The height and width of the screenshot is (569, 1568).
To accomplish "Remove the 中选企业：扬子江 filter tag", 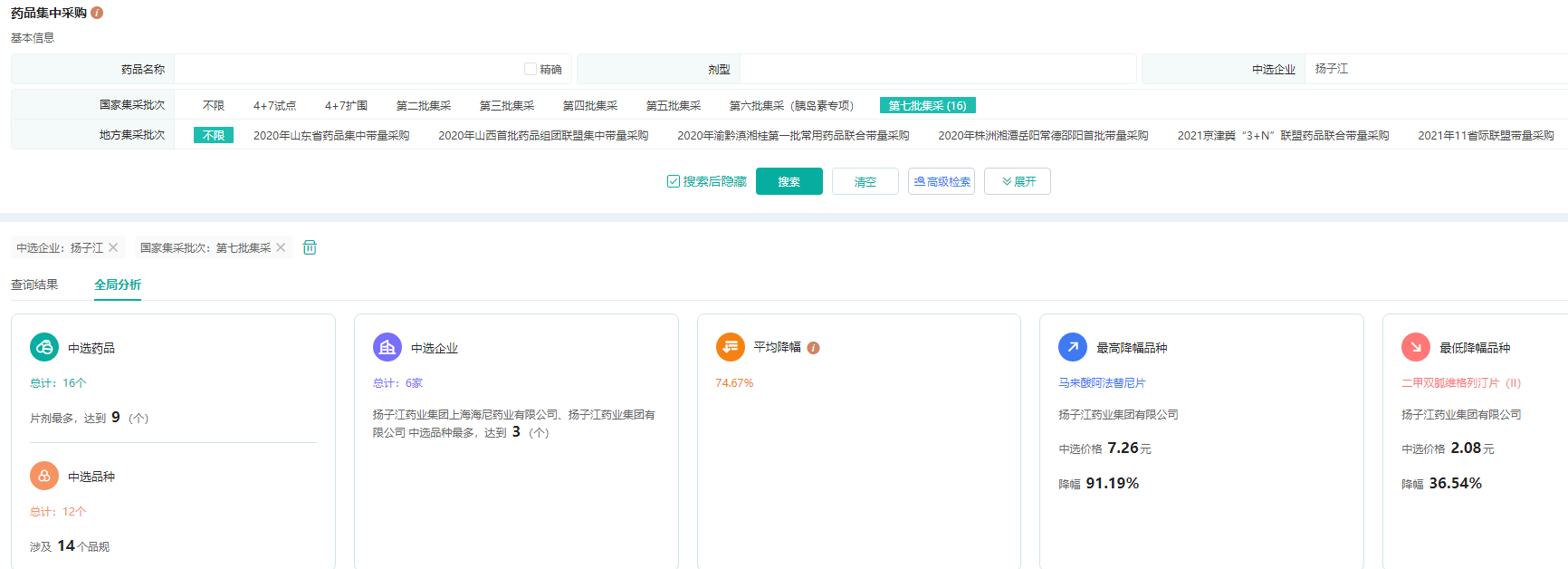I will (113, 247).
